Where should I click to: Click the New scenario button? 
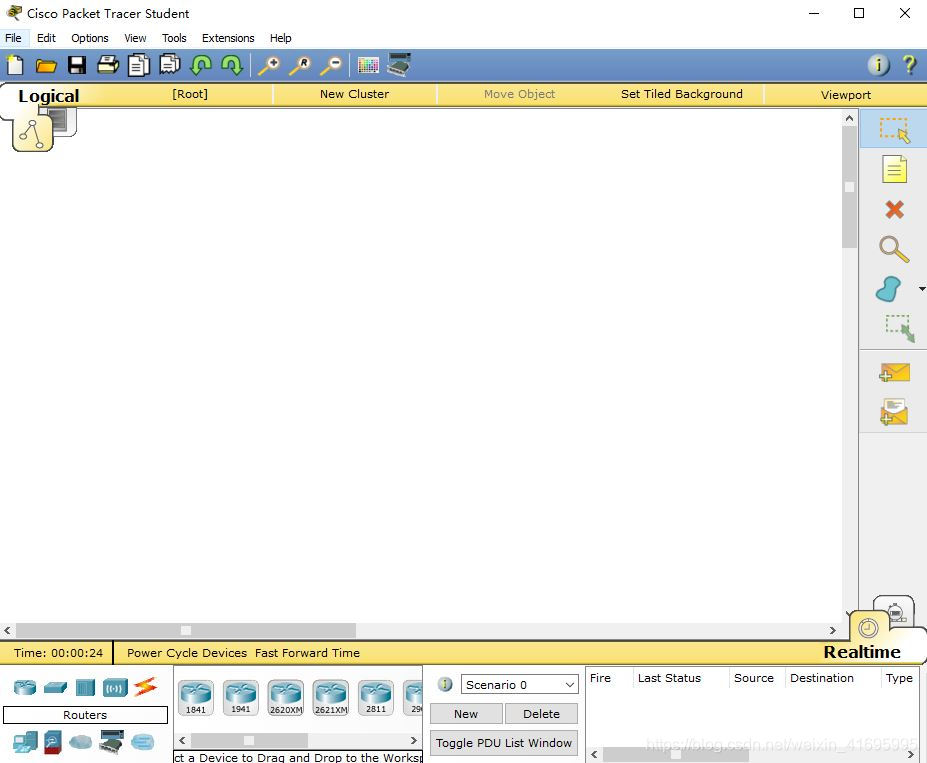pyautogui.click(x=466, y=713)
